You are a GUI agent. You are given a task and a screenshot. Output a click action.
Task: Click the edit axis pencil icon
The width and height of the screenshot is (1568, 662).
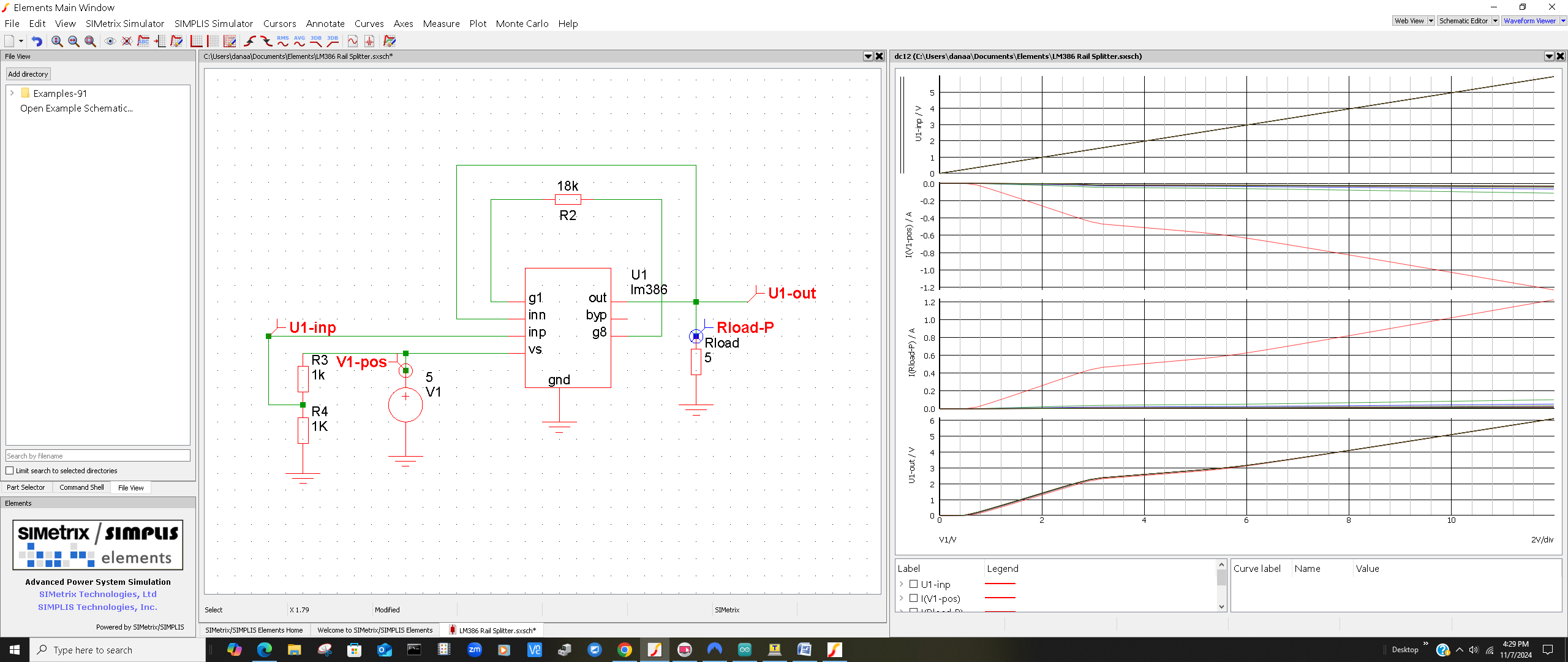pos(230,41)
